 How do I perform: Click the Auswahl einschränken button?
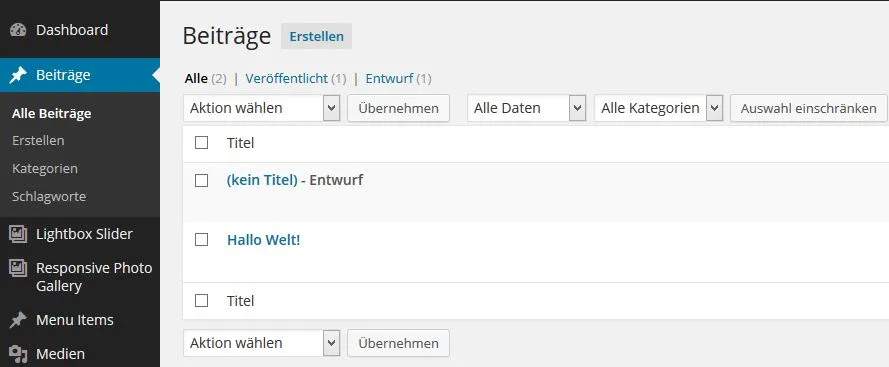tap(808, 108)
